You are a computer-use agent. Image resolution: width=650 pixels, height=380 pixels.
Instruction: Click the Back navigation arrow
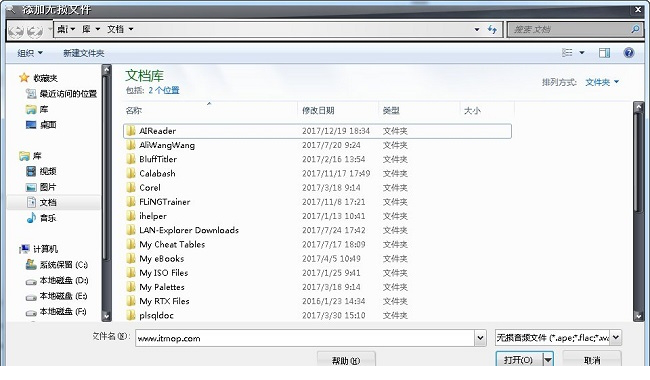16,30
